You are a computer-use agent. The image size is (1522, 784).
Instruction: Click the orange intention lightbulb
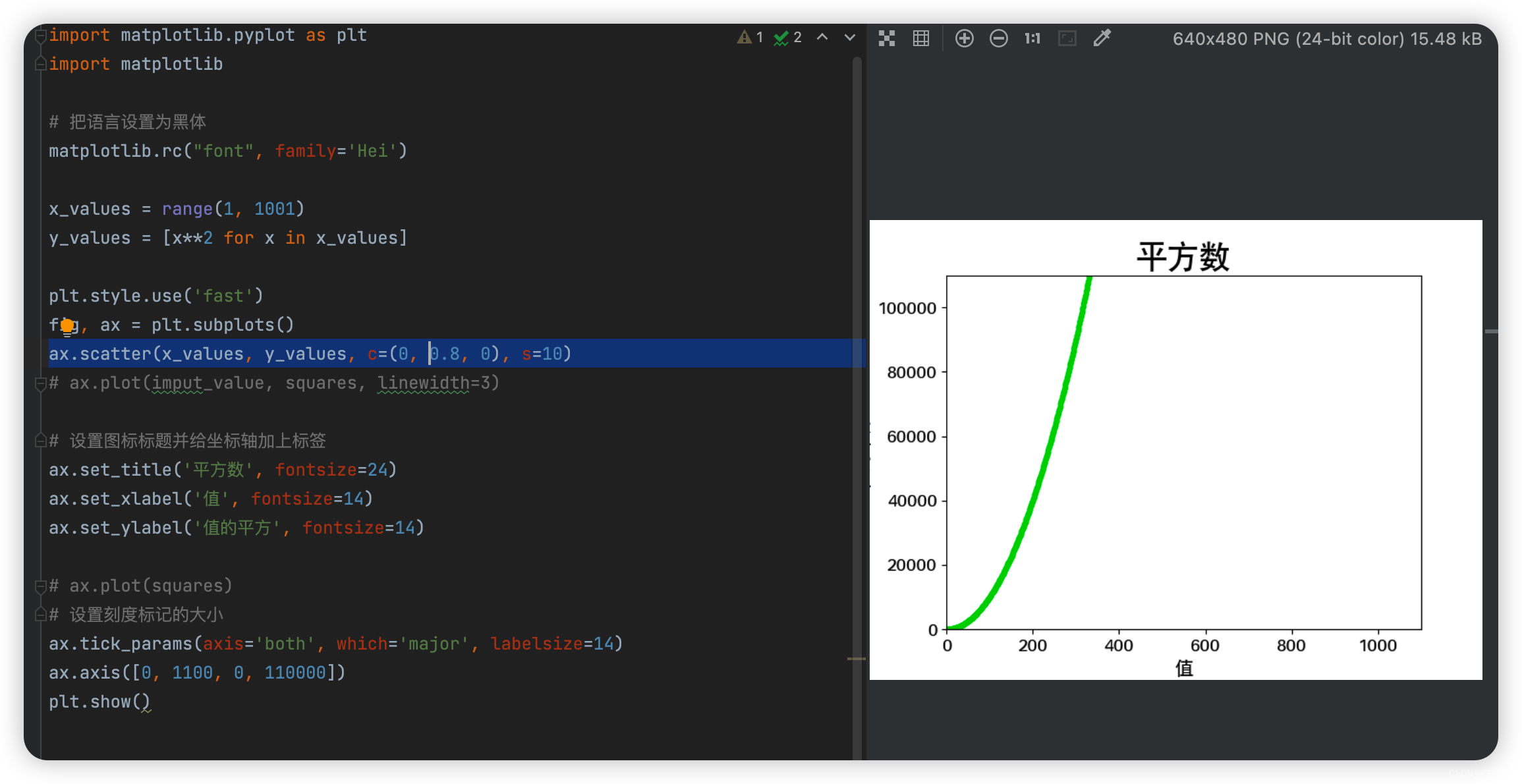pyautogui.click(x=67, y=325)
